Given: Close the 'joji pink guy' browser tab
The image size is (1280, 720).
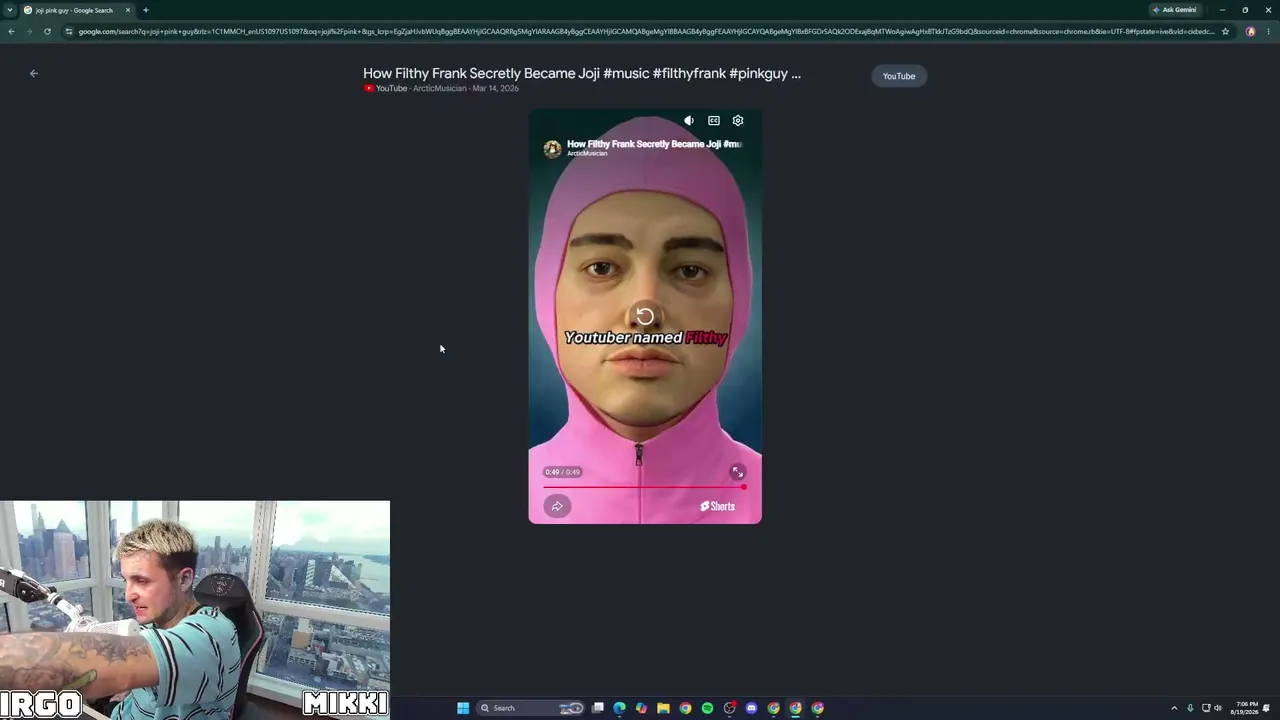Looking at the screenshot, I should (128, 10).
